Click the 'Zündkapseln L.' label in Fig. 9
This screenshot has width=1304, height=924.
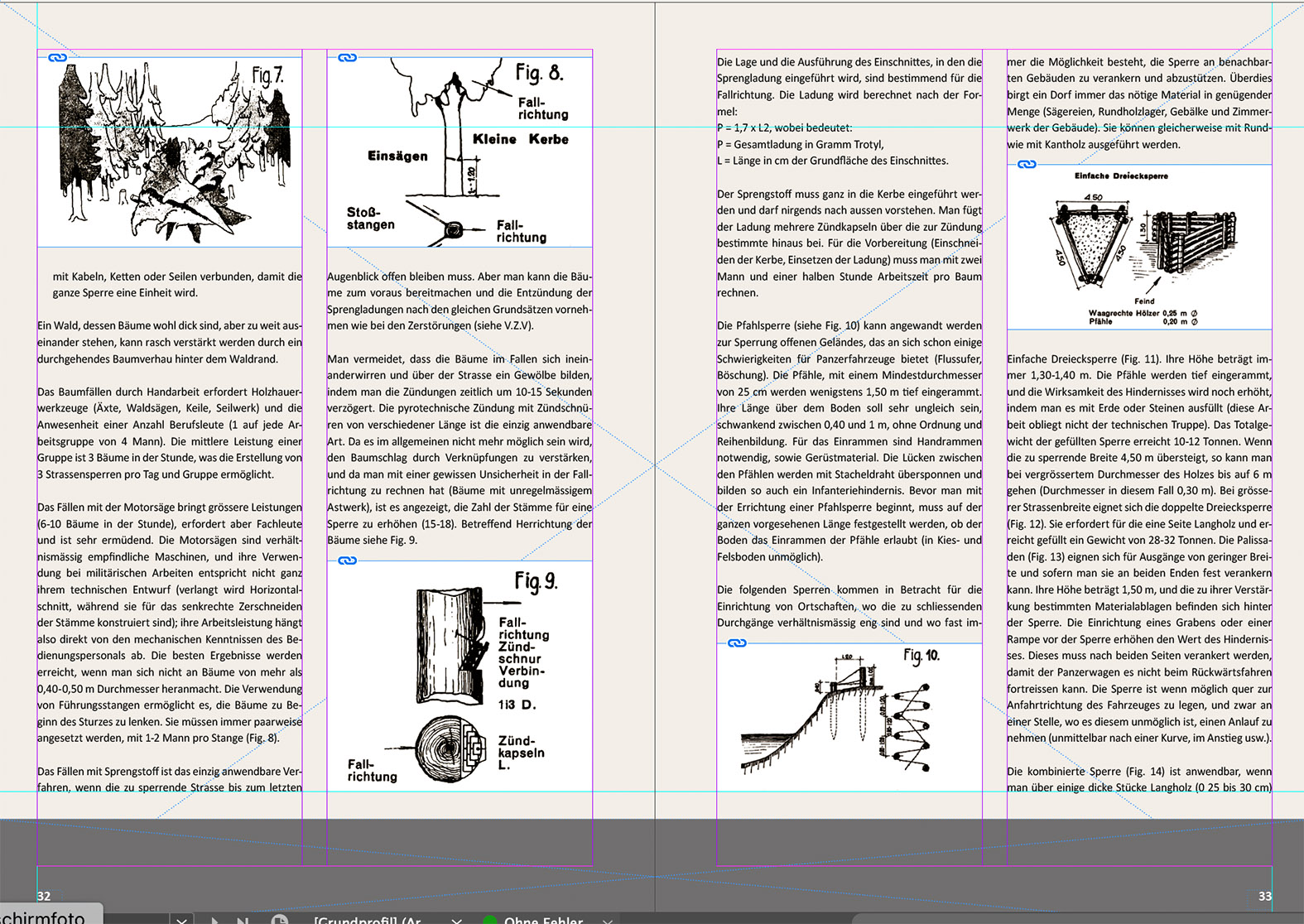[522, 753]
